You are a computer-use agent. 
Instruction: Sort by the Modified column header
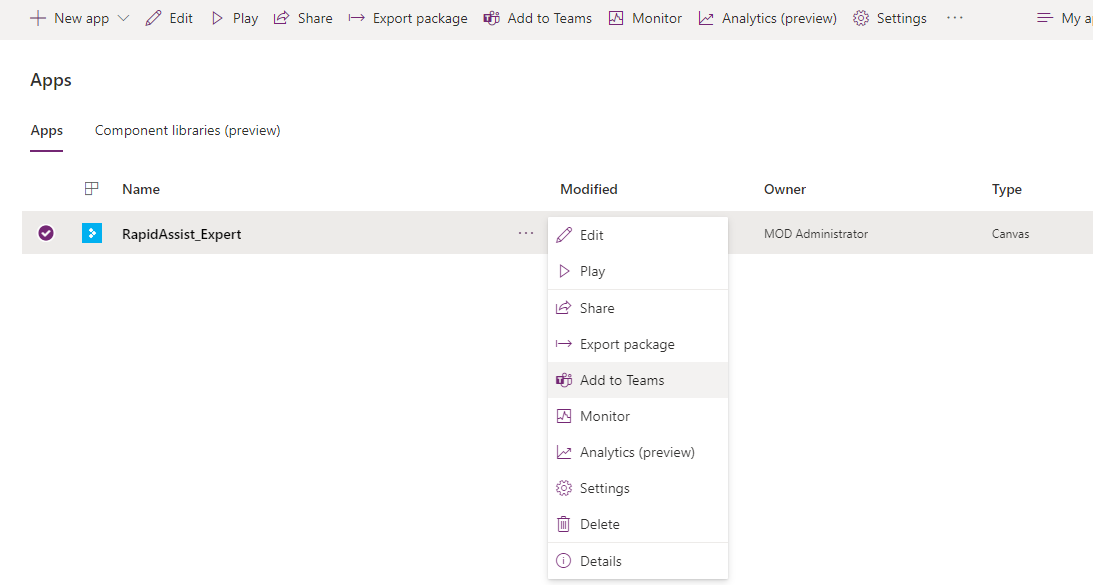[588, 189]
